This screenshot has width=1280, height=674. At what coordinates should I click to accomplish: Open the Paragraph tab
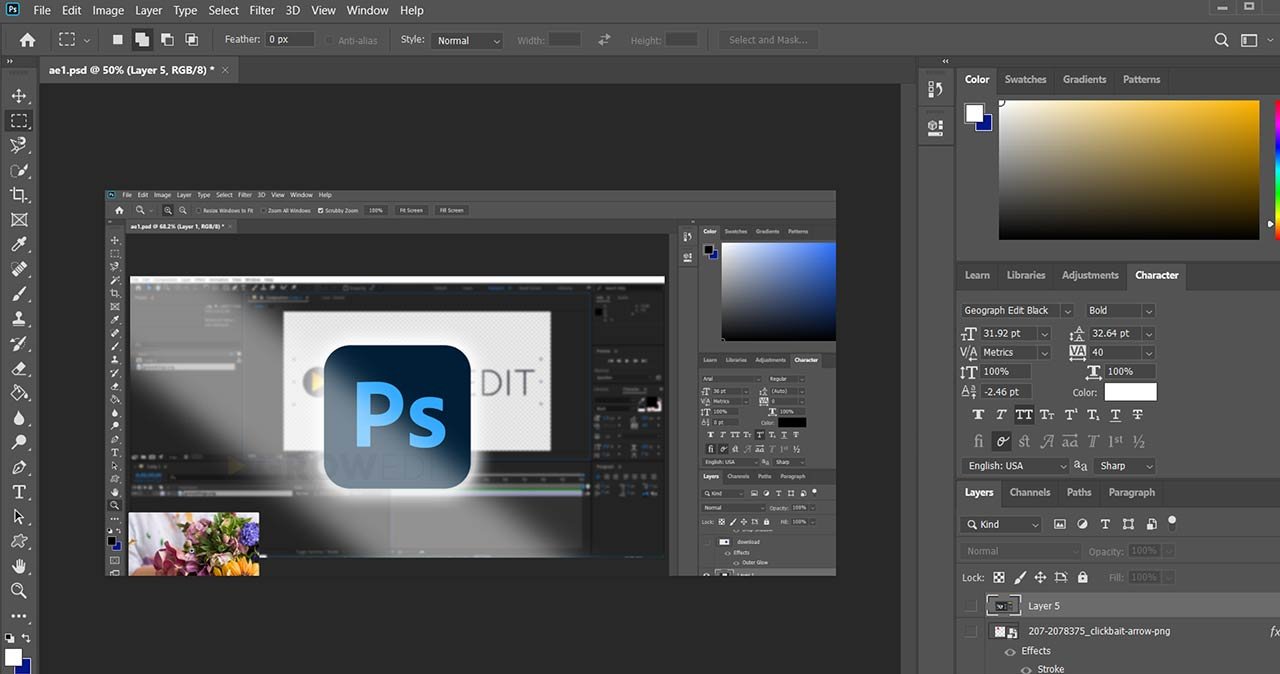click(1131, 492)
